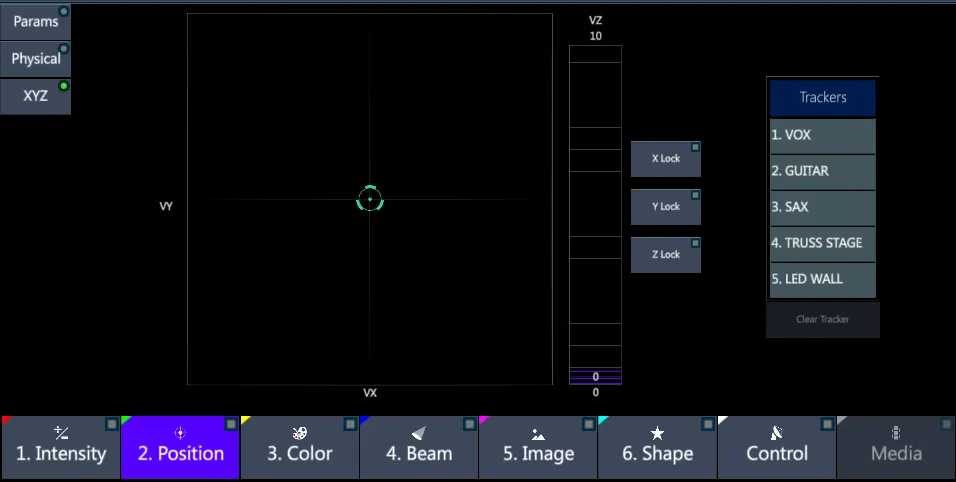Open the 6. Shape tab
Viewport: 956px width, 482px height.
coord(657,447)
